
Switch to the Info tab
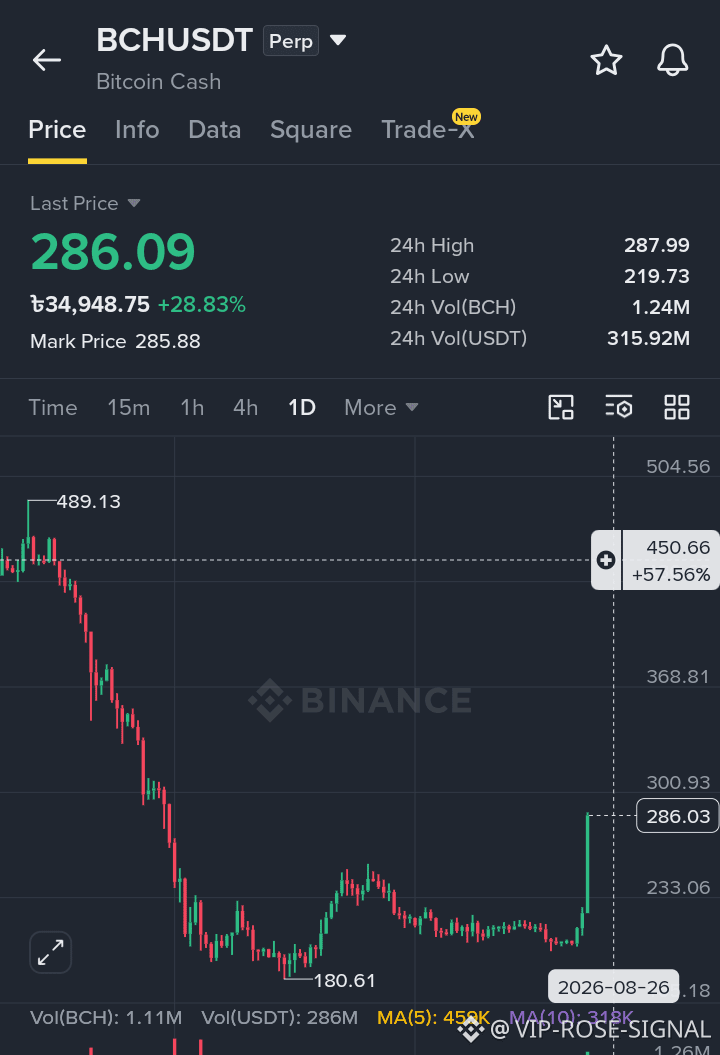137,129
